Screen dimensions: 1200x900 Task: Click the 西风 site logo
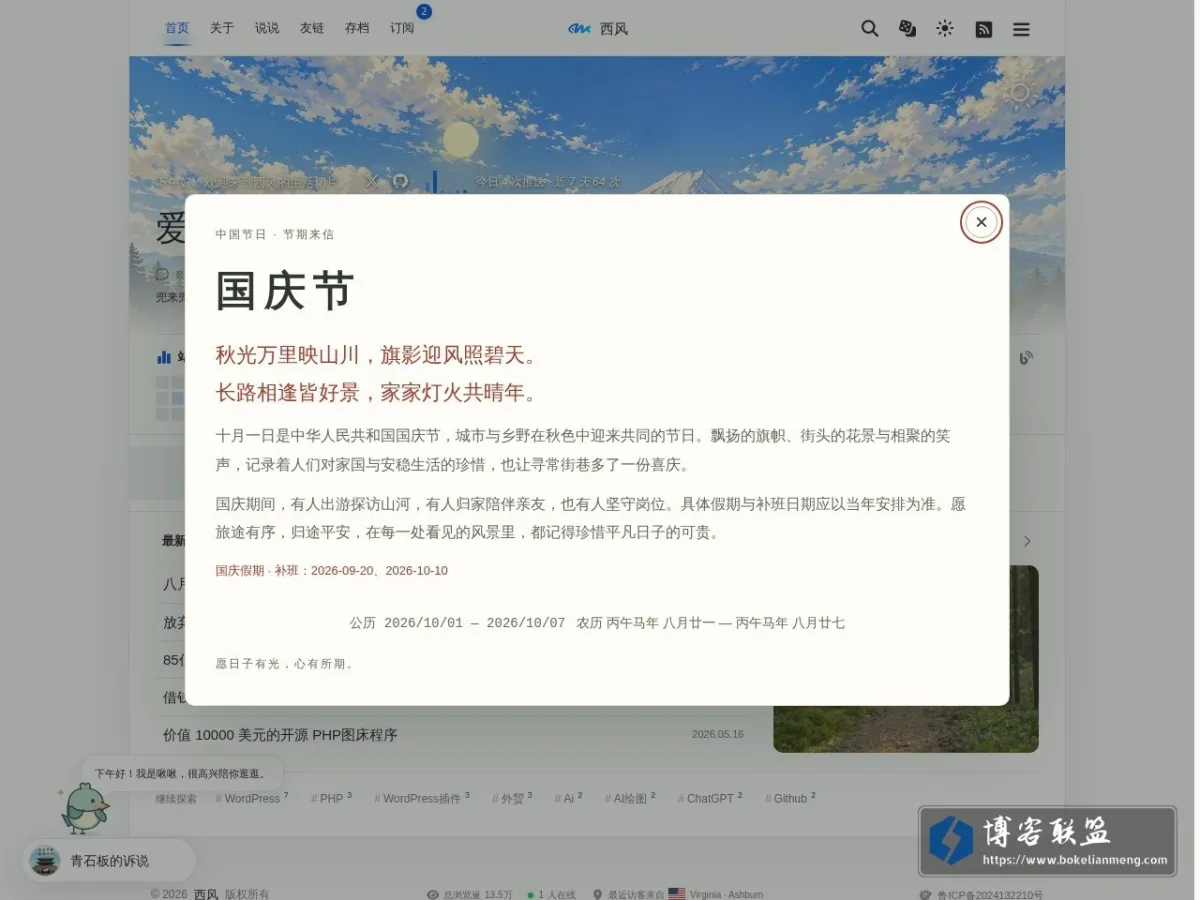tap(598, 29)
